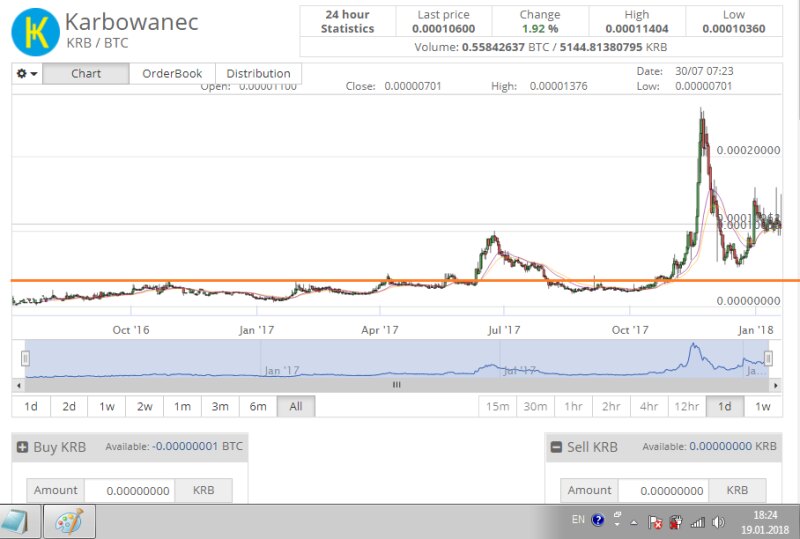This screenshot has width=800, height=539.
Task: Open the network signal tray icon
Action: click(x=697, y=521)
